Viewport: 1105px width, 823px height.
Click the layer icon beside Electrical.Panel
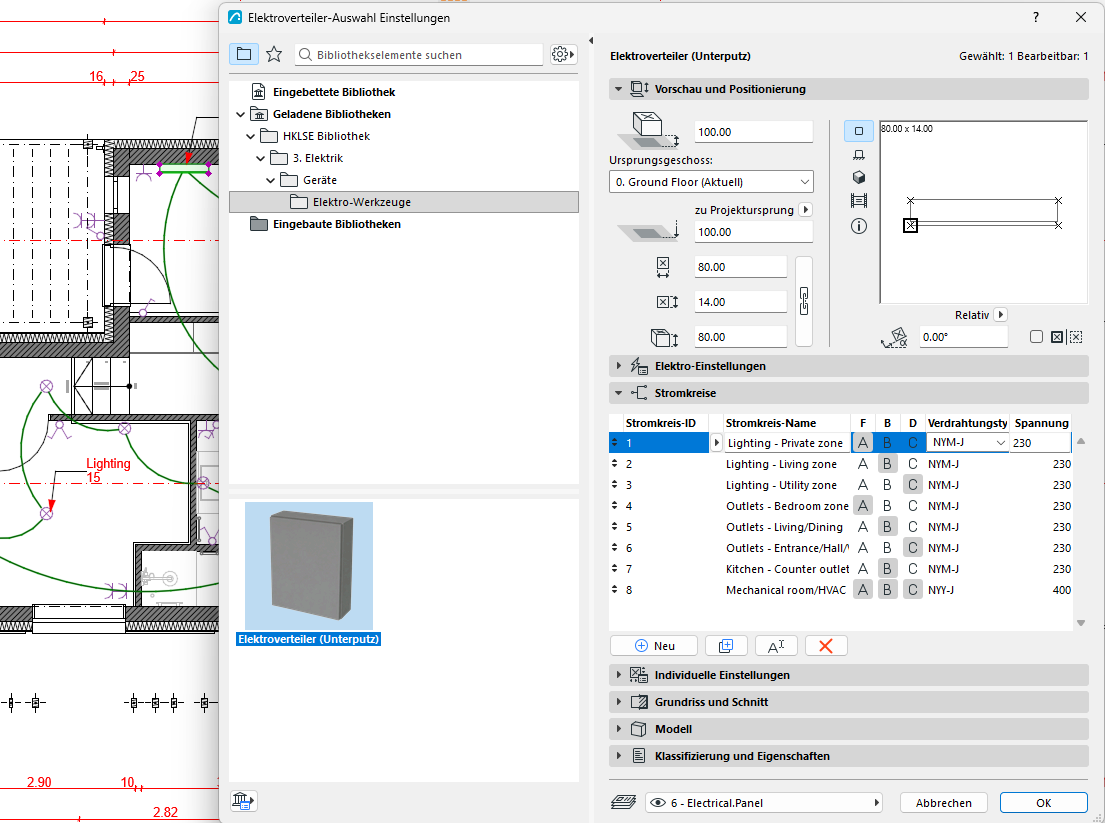pos(624,802)
